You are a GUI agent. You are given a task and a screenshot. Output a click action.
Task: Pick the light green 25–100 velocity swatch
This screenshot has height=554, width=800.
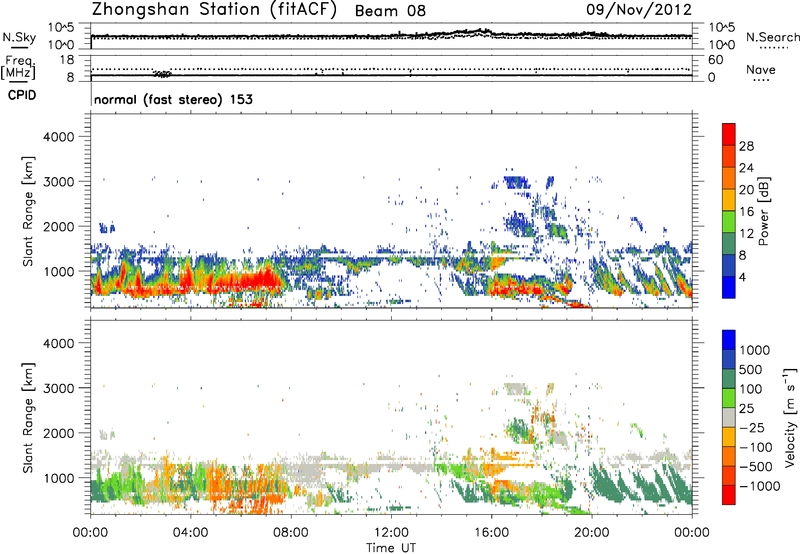click(729, 398)
